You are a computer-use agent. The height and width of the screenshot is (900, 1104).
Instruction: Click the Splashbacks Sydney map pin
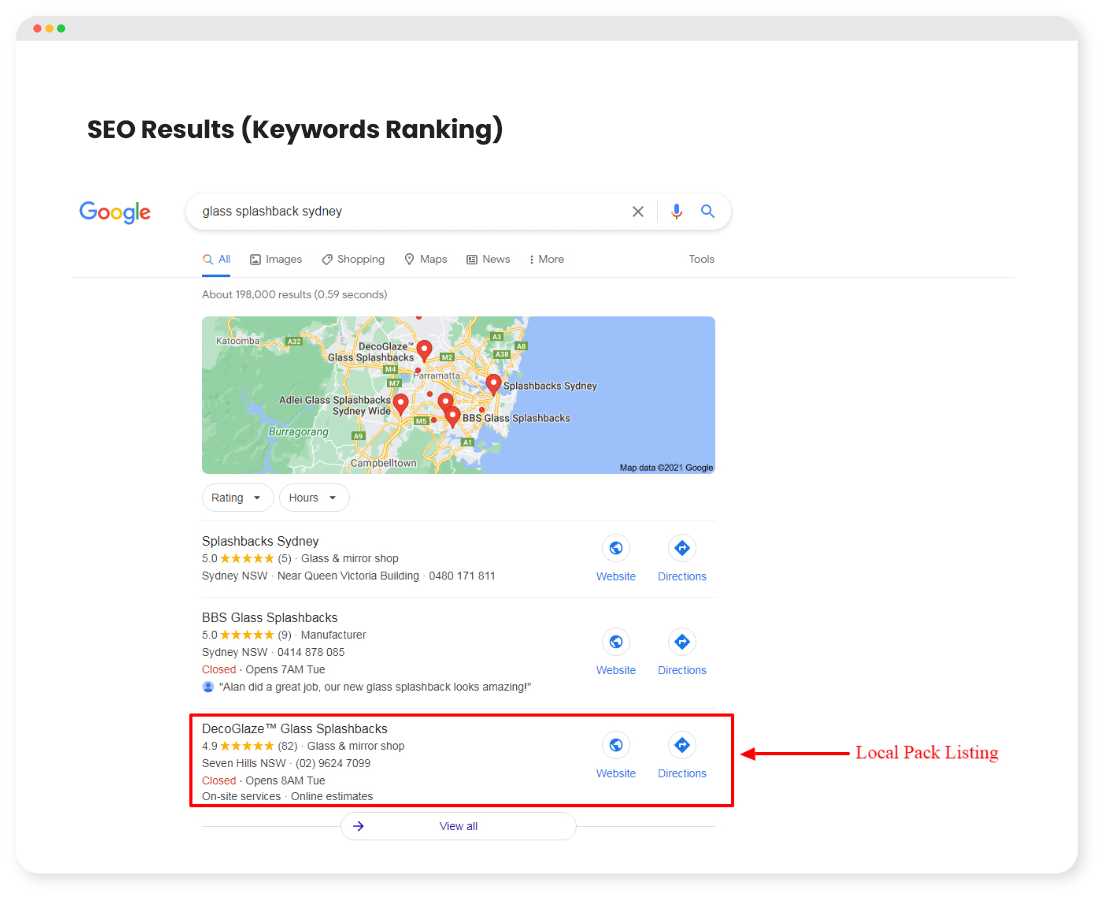pos(494,384)
